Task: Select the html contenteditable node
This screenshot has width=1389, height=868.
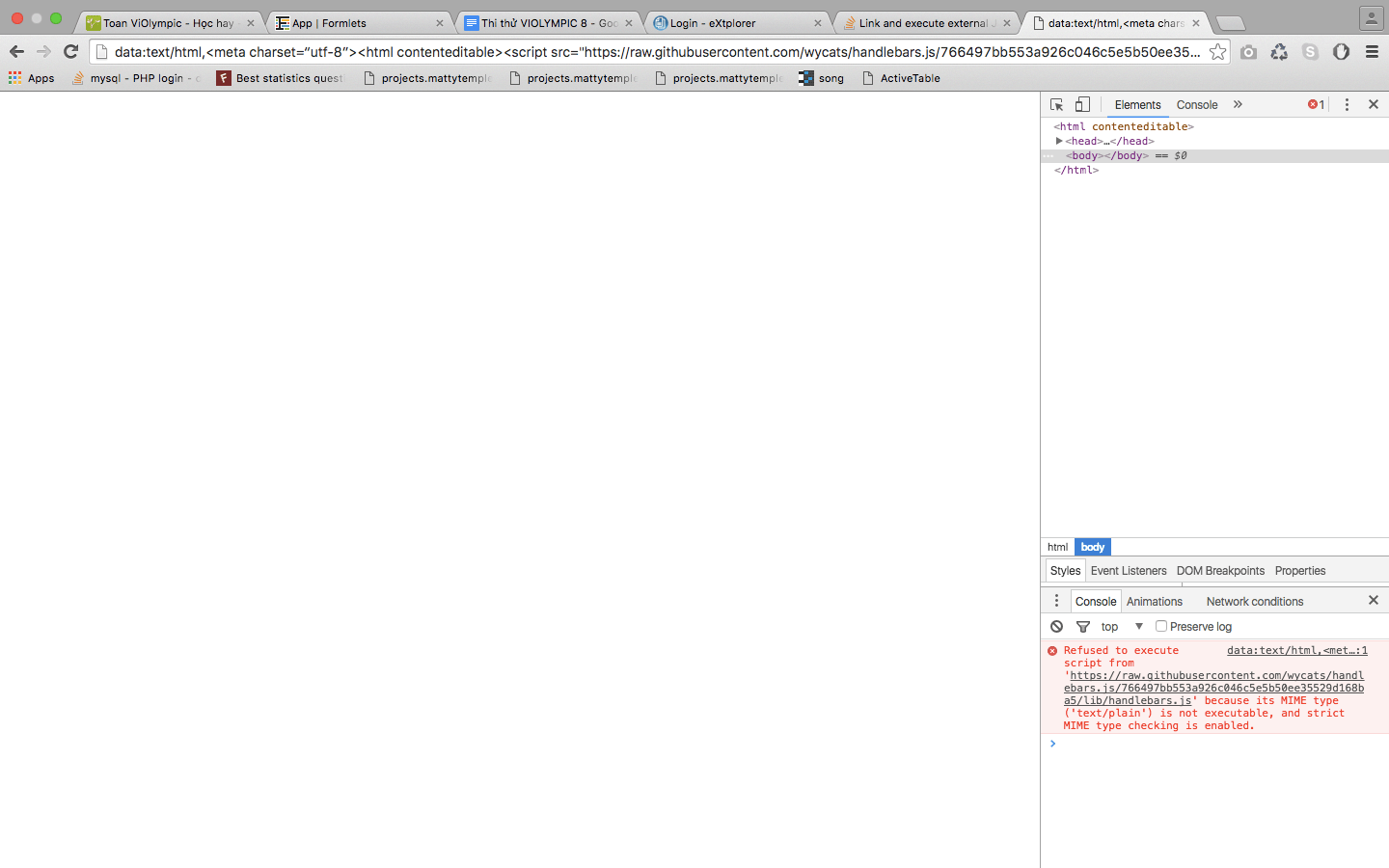Action: [x=1124, y=126]
